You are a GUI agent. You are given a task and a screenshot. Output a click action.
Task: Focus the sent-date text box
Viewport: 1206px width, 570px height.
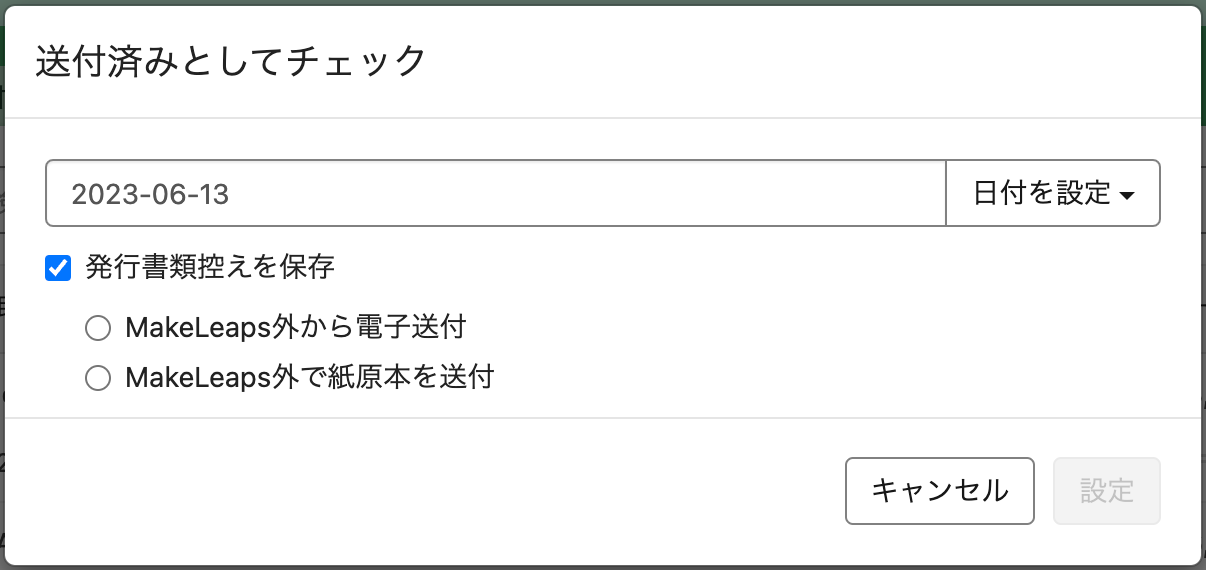(495, 193)
